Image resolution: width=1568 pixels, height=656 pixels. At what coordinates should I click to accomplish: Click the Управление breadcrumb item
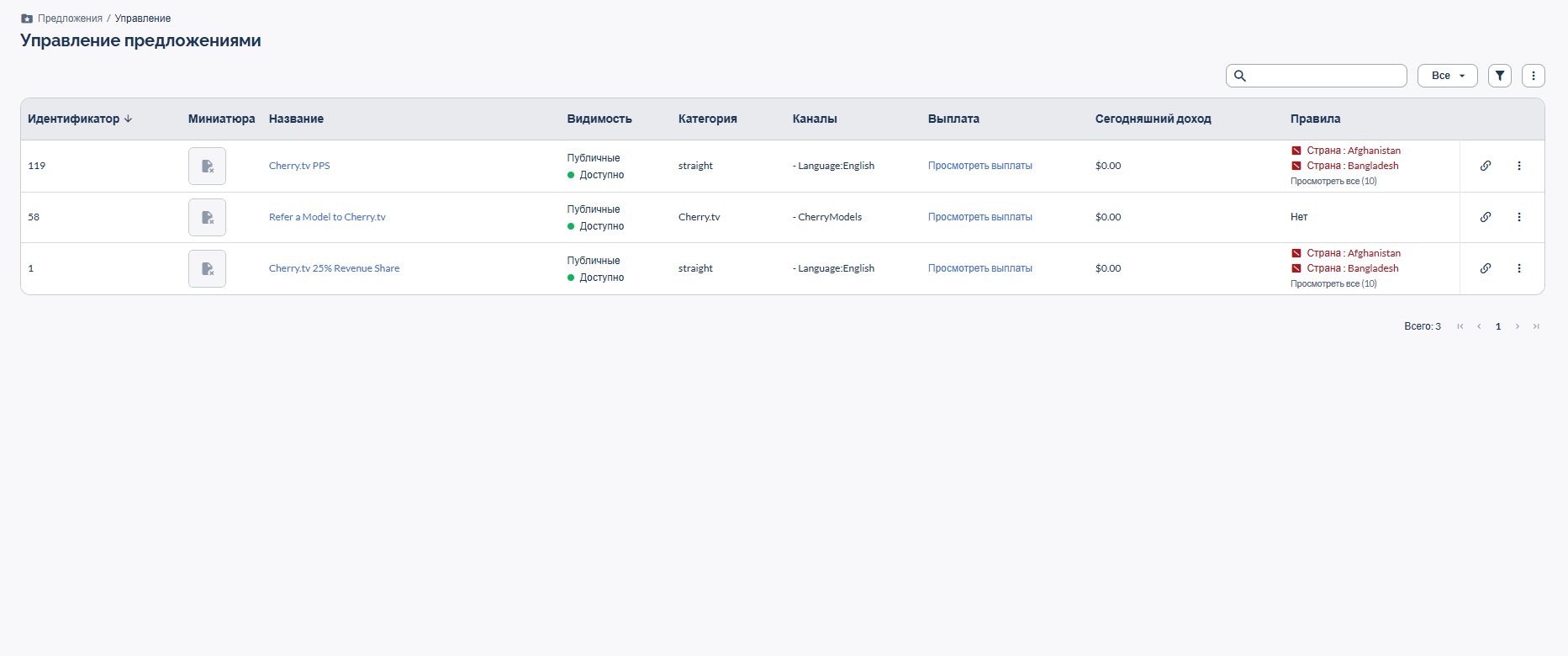143,19
